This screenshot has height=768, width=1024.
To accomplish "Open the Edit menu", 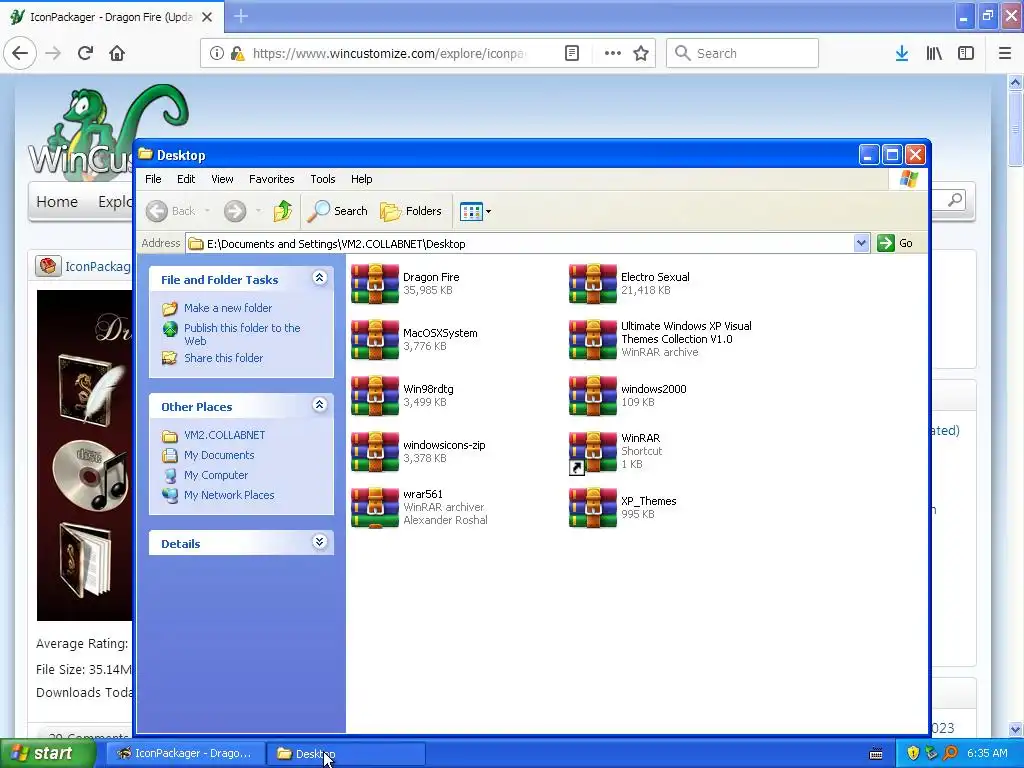I will [x=186, y=179].
